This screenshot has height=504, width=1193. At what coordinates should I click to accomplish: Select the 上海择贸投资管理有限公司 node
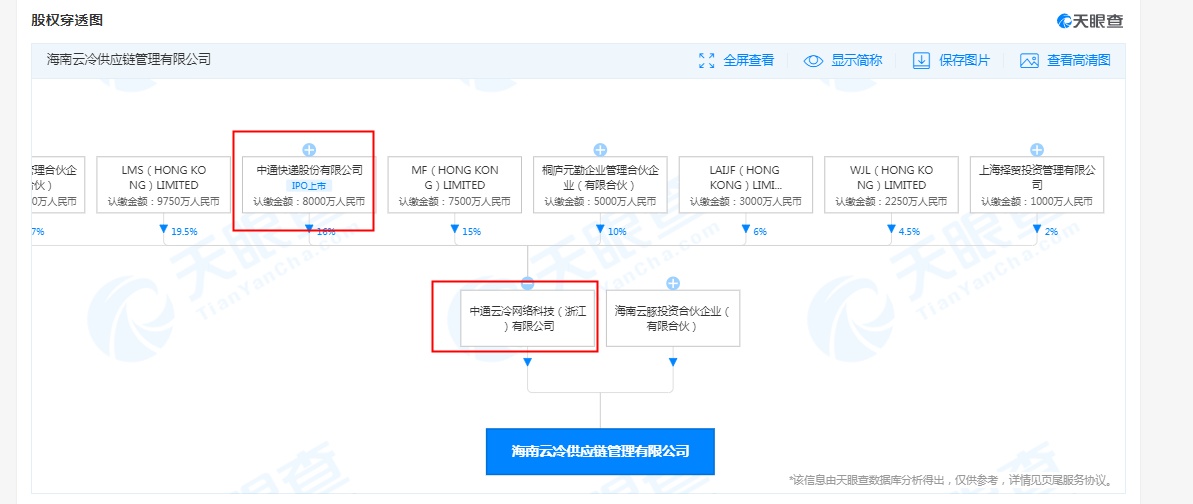pyautogui.click(x=1037, y=184)
